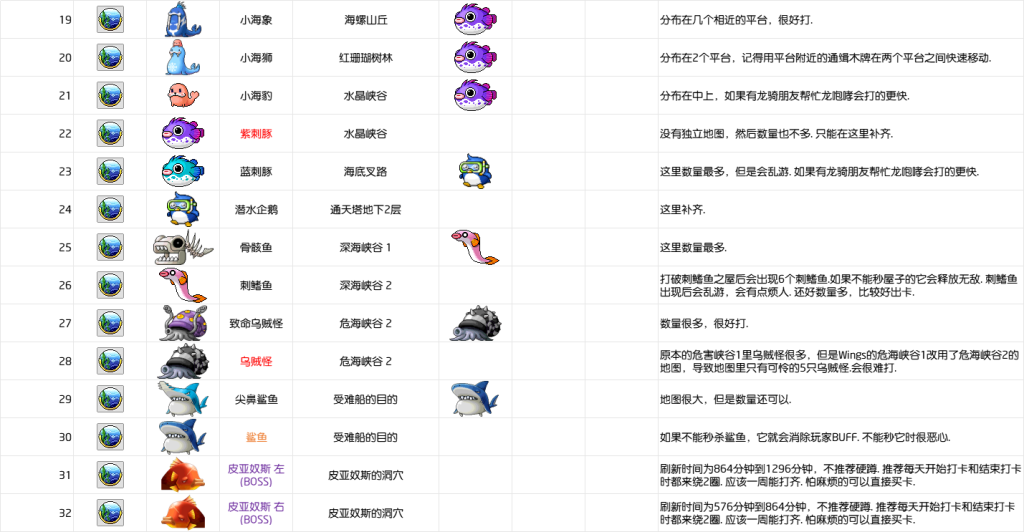Click the red 紫刺豚 monster name
The height and width of the screenshot is (532, 1024).
256,134
